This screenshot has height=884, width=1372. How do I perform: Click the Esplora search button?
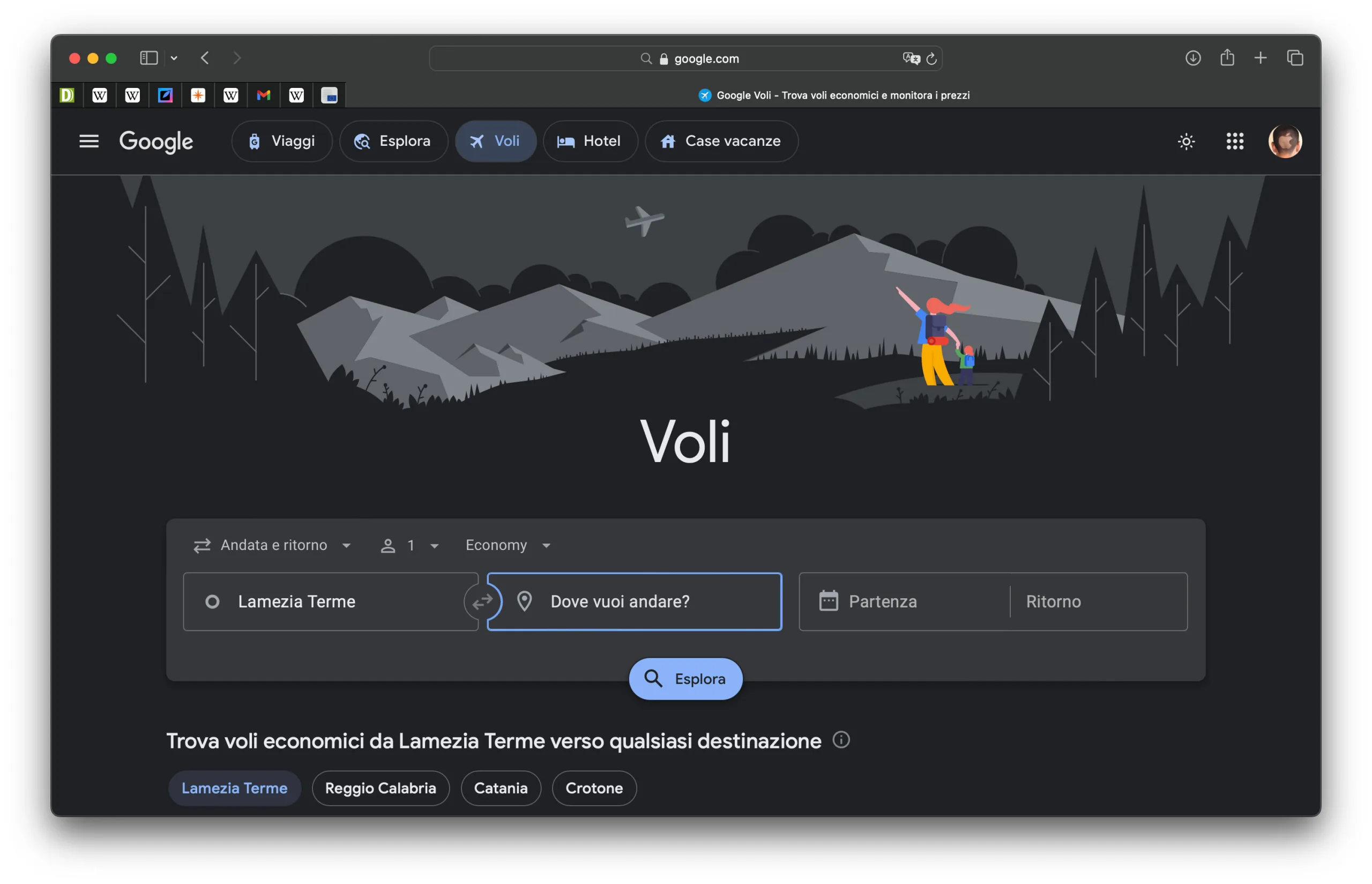[x=685, y=679]
